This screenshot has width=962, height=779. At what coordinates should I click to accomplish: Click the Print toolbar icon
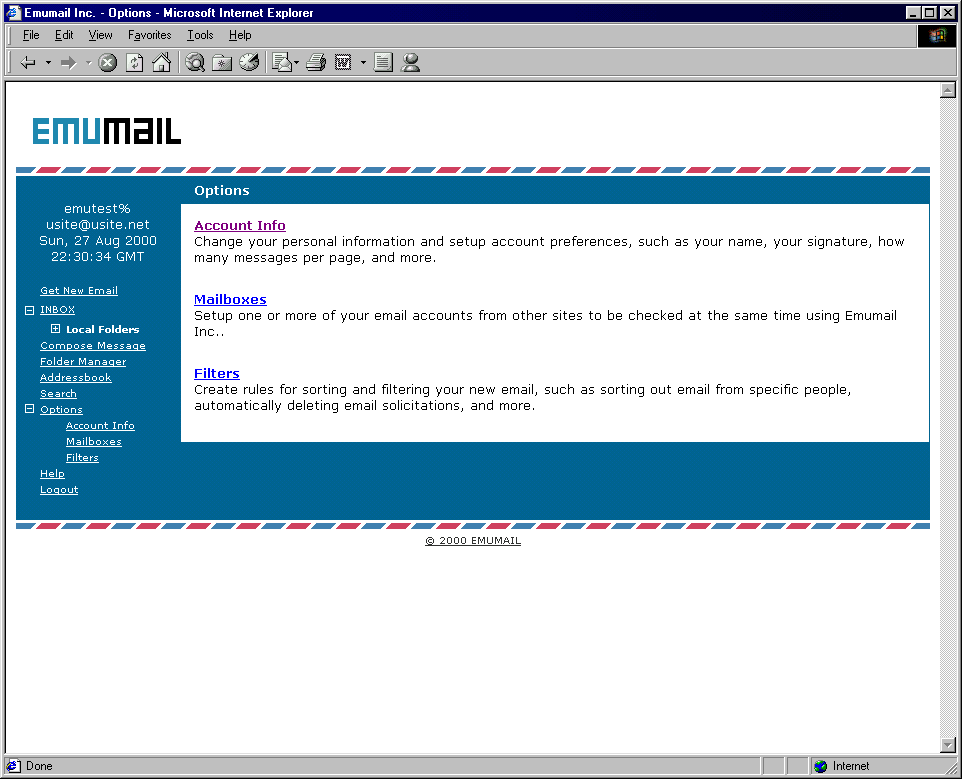[x=316, y=63]
